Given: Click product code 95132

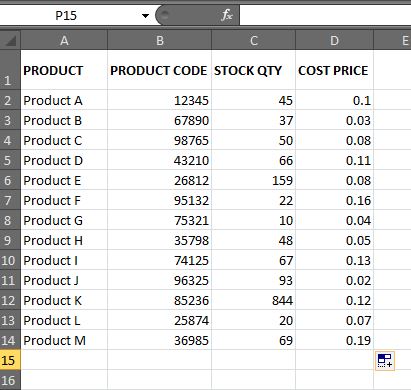Looking at the screenshot, I should [x=159, y=200].
